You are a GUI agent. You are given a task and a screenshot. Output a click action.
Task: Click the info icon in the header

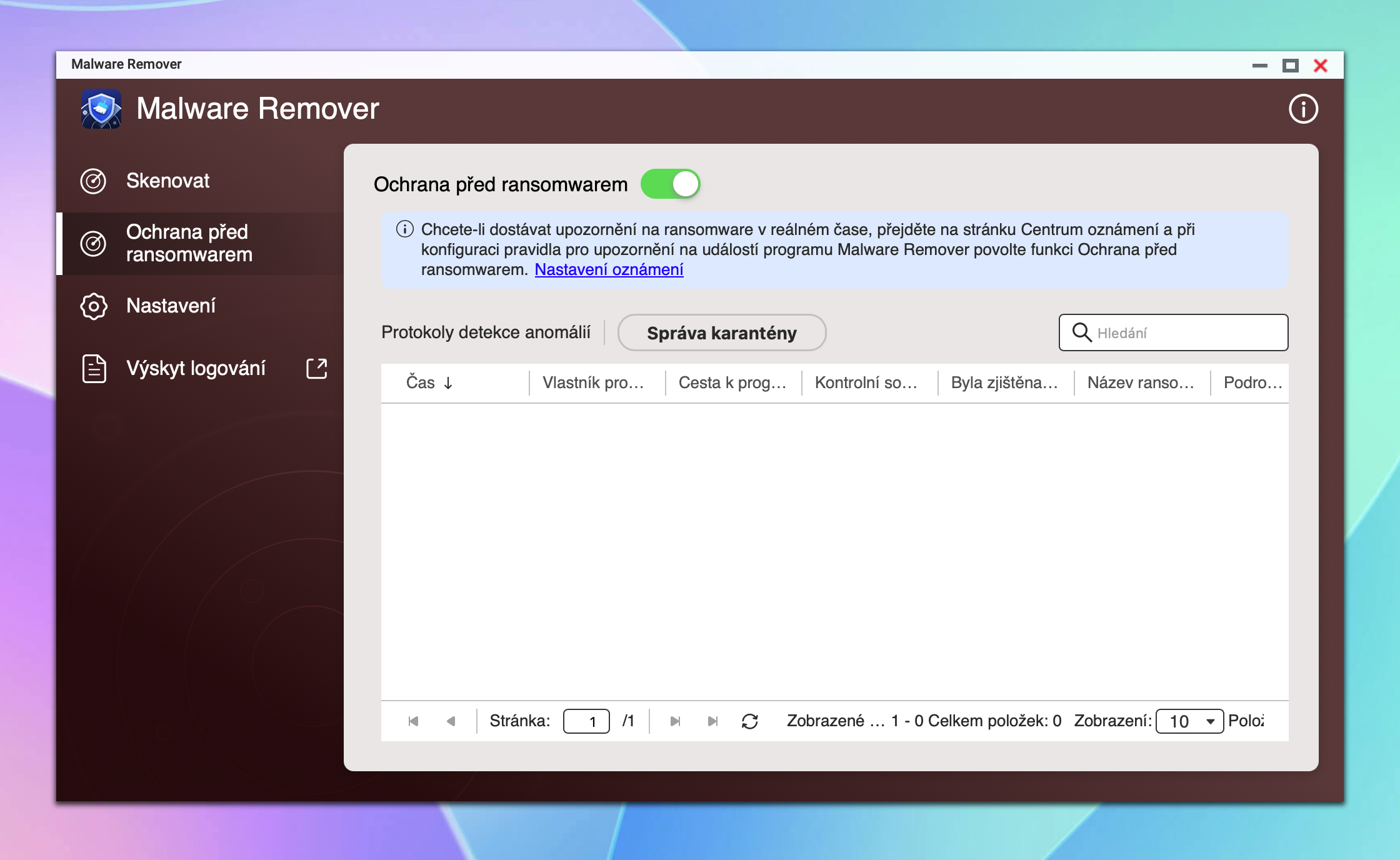(1303, 109)
